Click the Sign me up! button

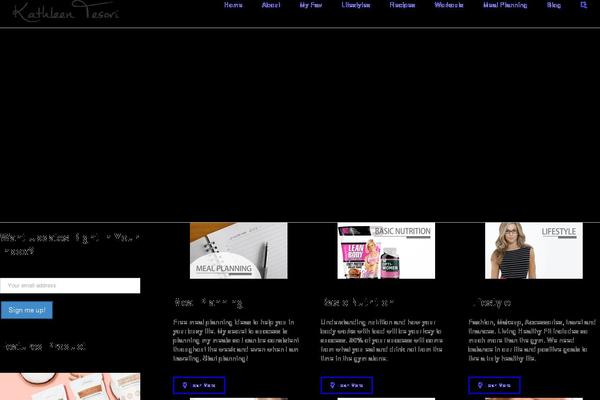26,310
